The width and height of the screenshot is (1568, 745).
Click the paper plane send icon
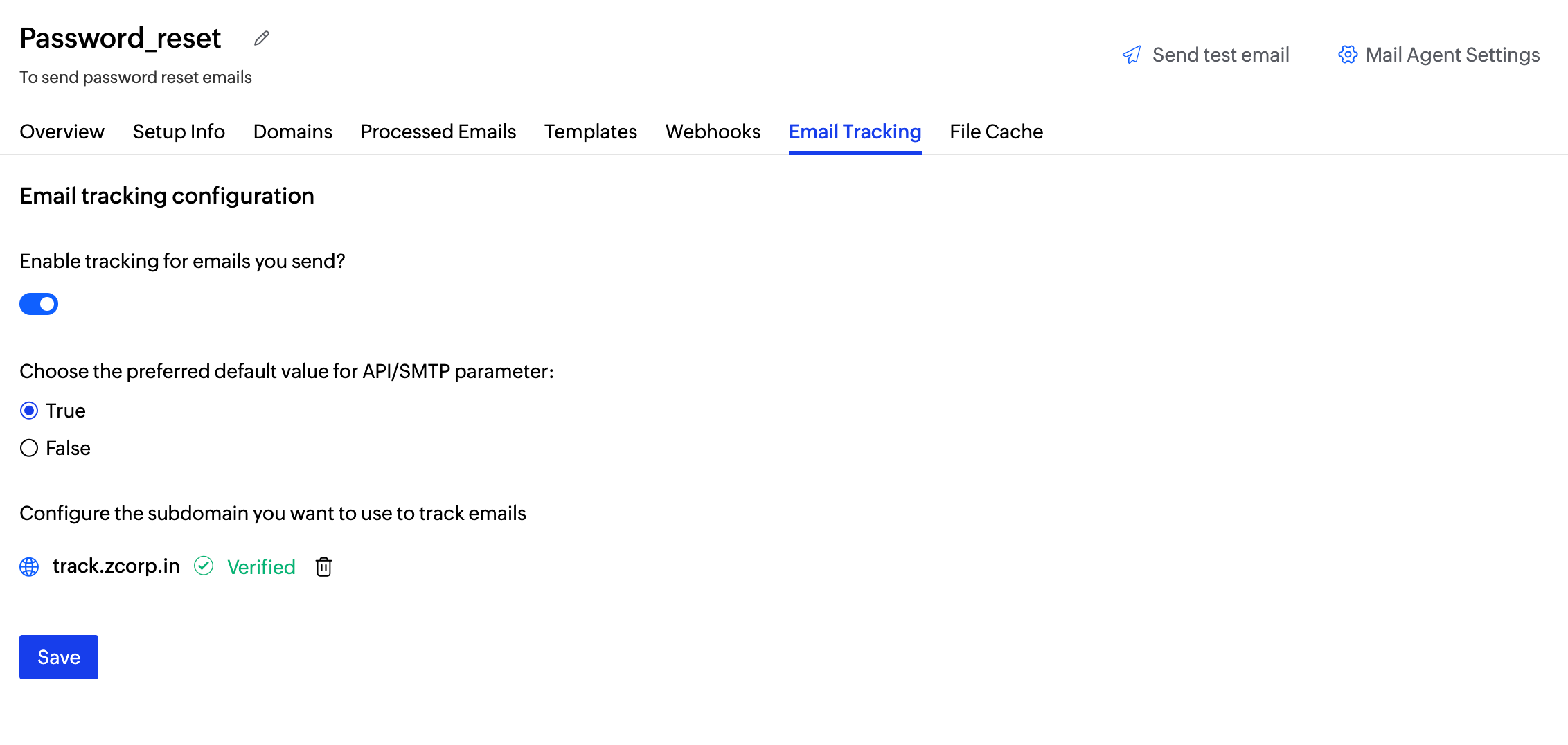1132,55
